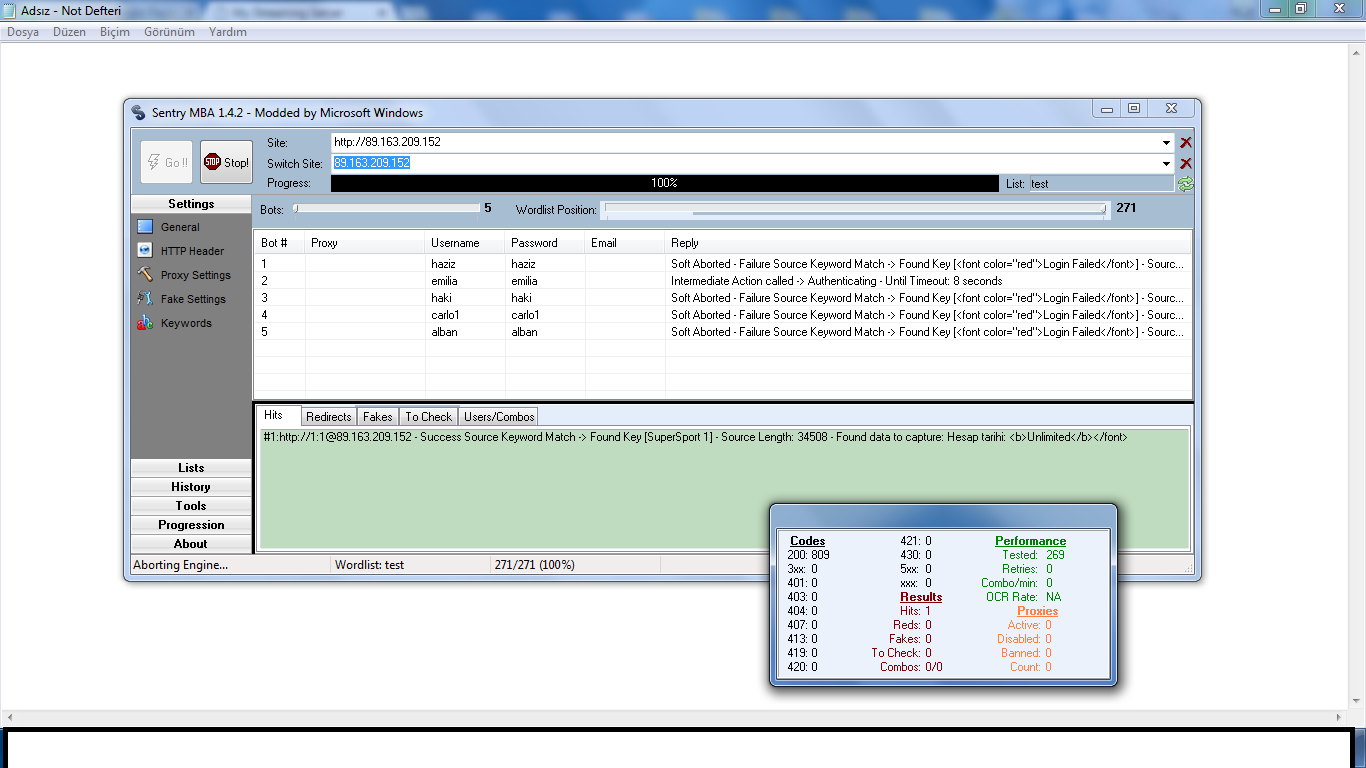Select the Proxy Settings hammer icon
Viewport: 1366px width, 768px height.
(145, 275)
